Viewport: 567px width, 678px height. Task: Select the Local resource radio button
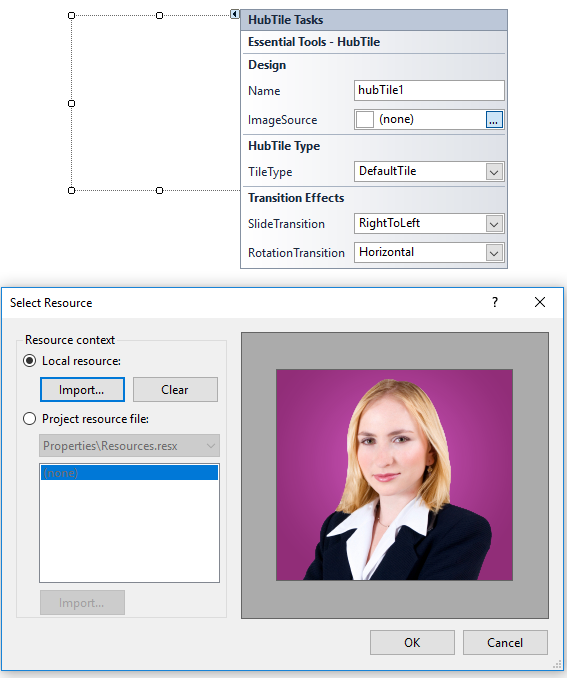[29, 361]
